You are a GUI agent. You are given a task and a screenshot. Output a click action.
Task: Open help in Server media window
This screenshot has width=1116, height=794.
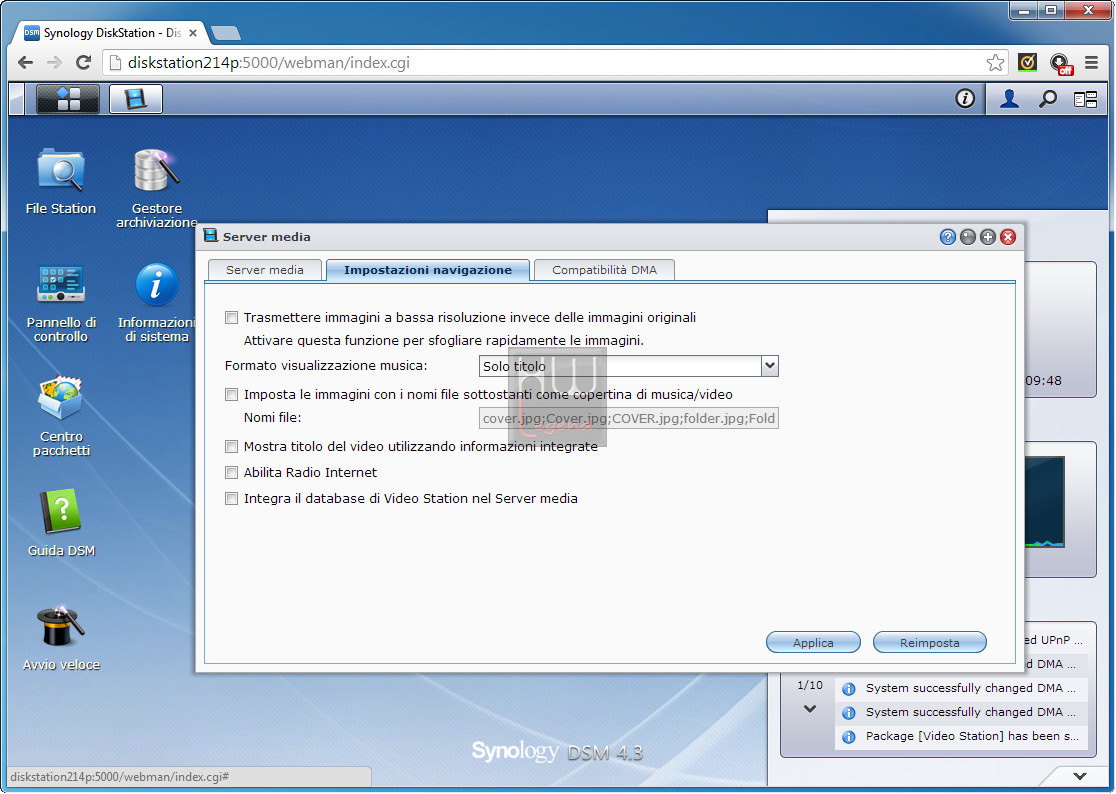(947, 237)
